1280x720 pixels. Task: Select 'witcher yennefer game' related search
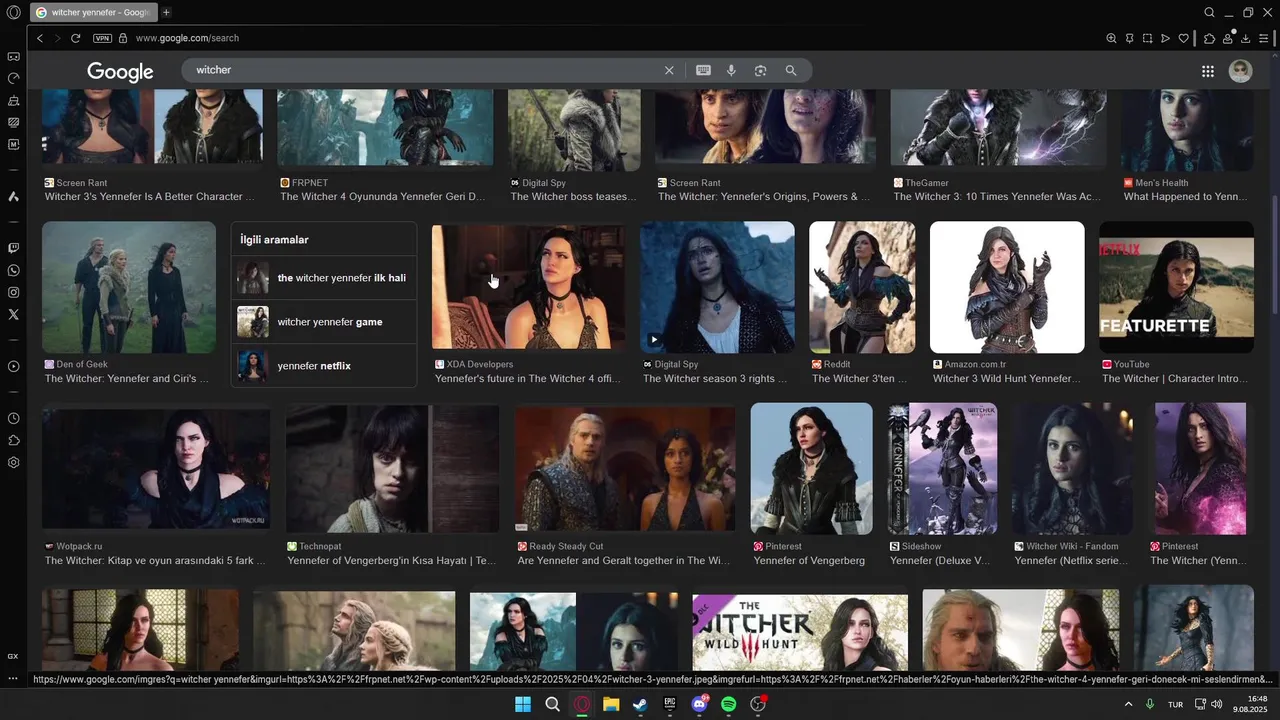324,322
